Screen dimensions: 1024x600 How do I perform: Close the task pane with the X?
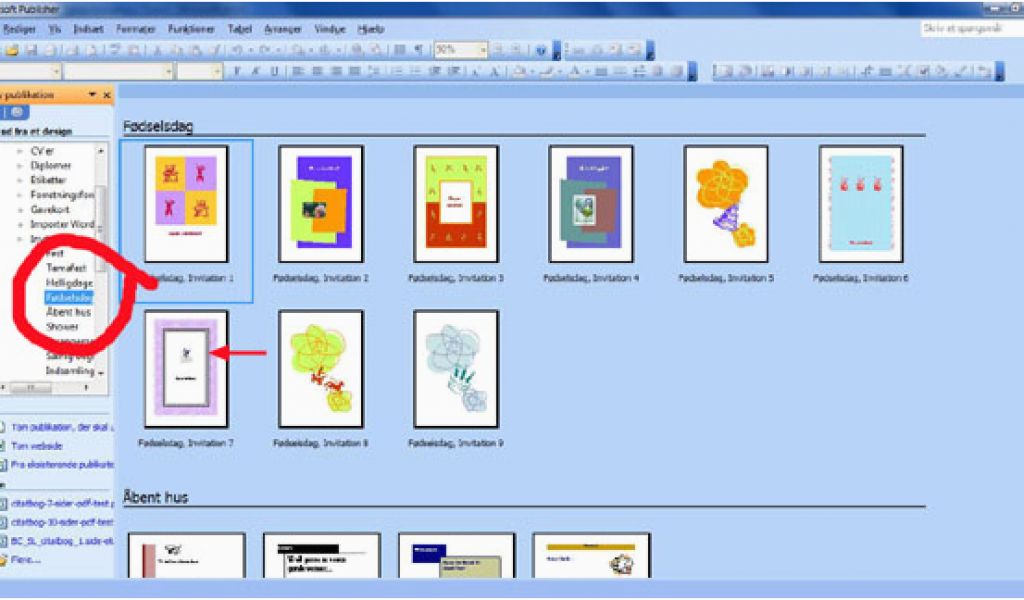(x=107, y=95)
